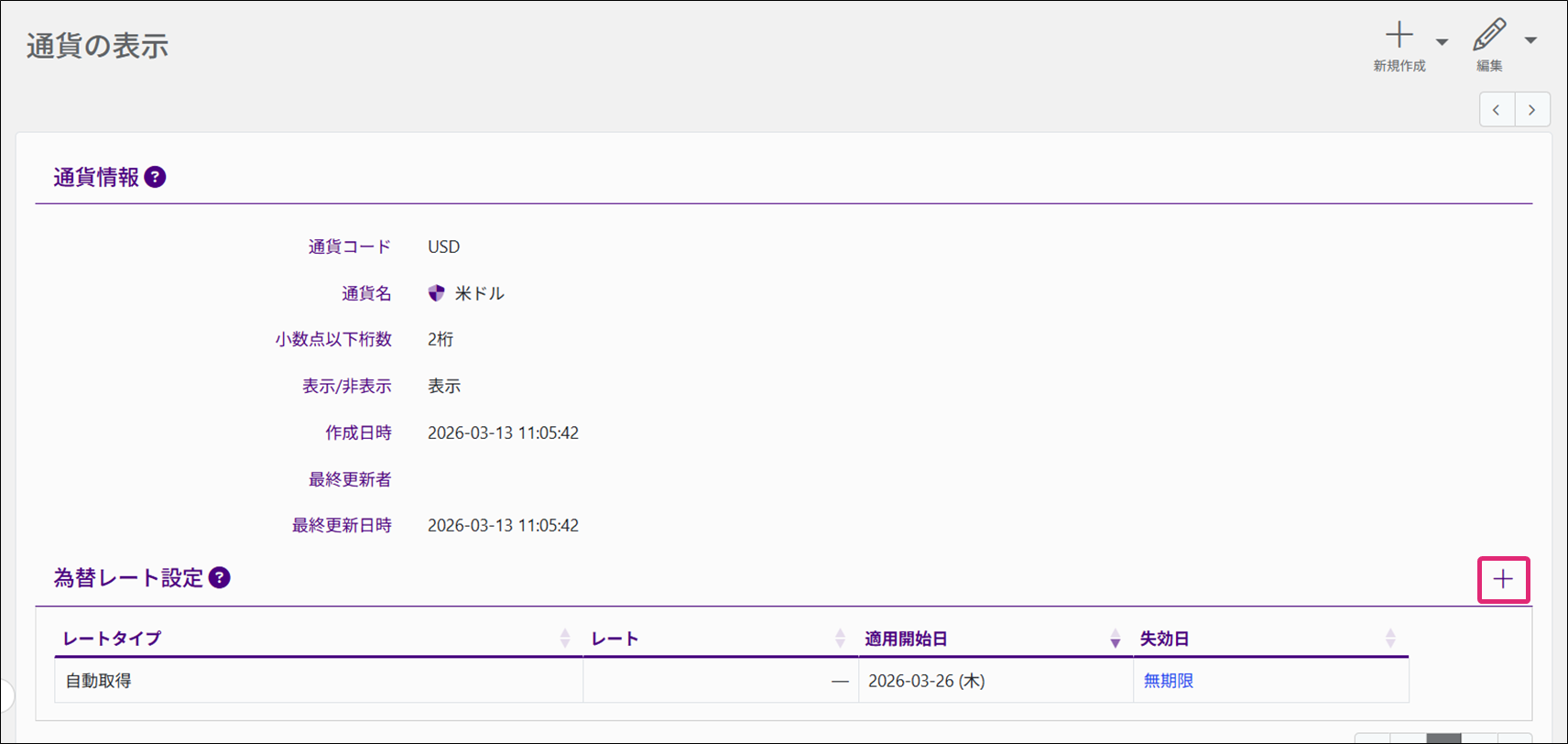1568x744 pixels.
Task: Go to next record with right chevron
Action: pos(1532,110)
